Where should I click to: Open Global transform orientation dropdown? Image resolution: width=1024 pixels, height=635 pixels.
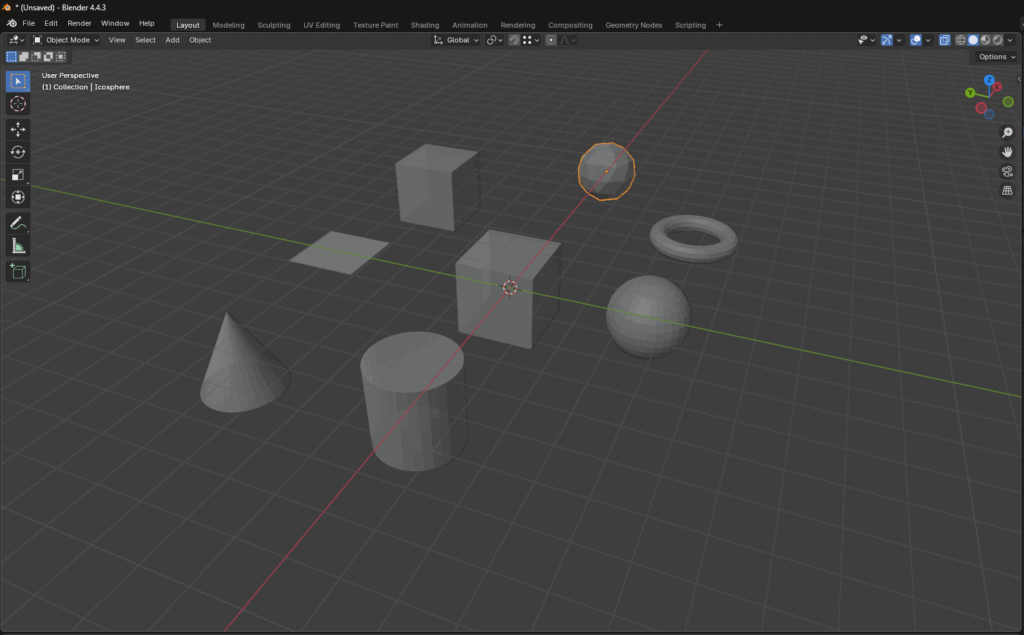point(456,40)
